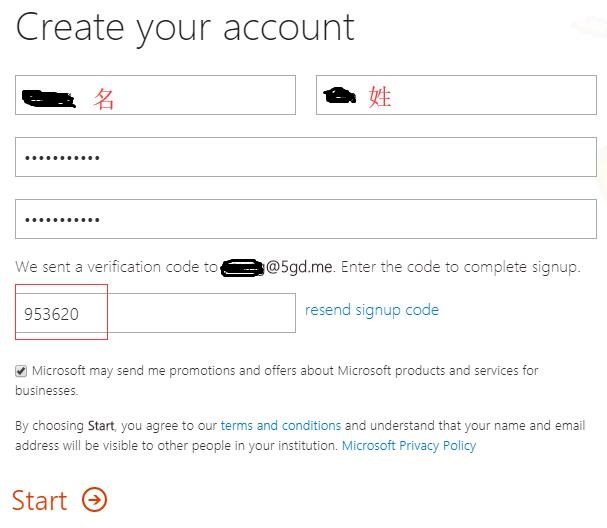Select the verification code field containing 953620
The height and width of the screenshot is (528, 607).
(155, 313)
